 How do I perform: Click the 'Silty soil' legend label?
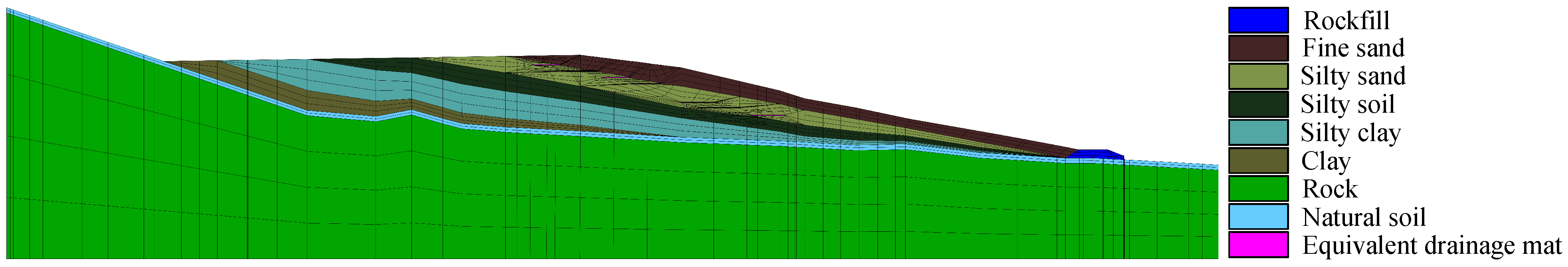pos(1348,104)
